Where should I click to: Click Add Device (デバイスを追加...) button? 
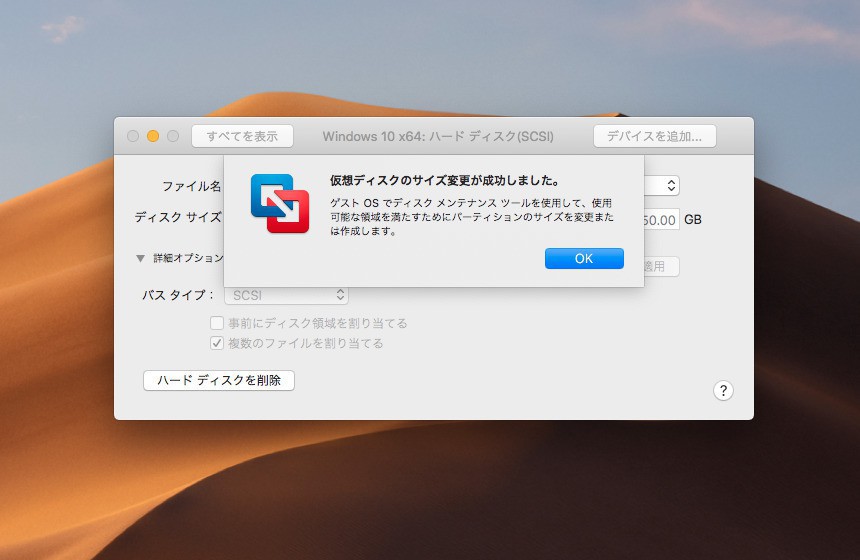coord(654,136)
